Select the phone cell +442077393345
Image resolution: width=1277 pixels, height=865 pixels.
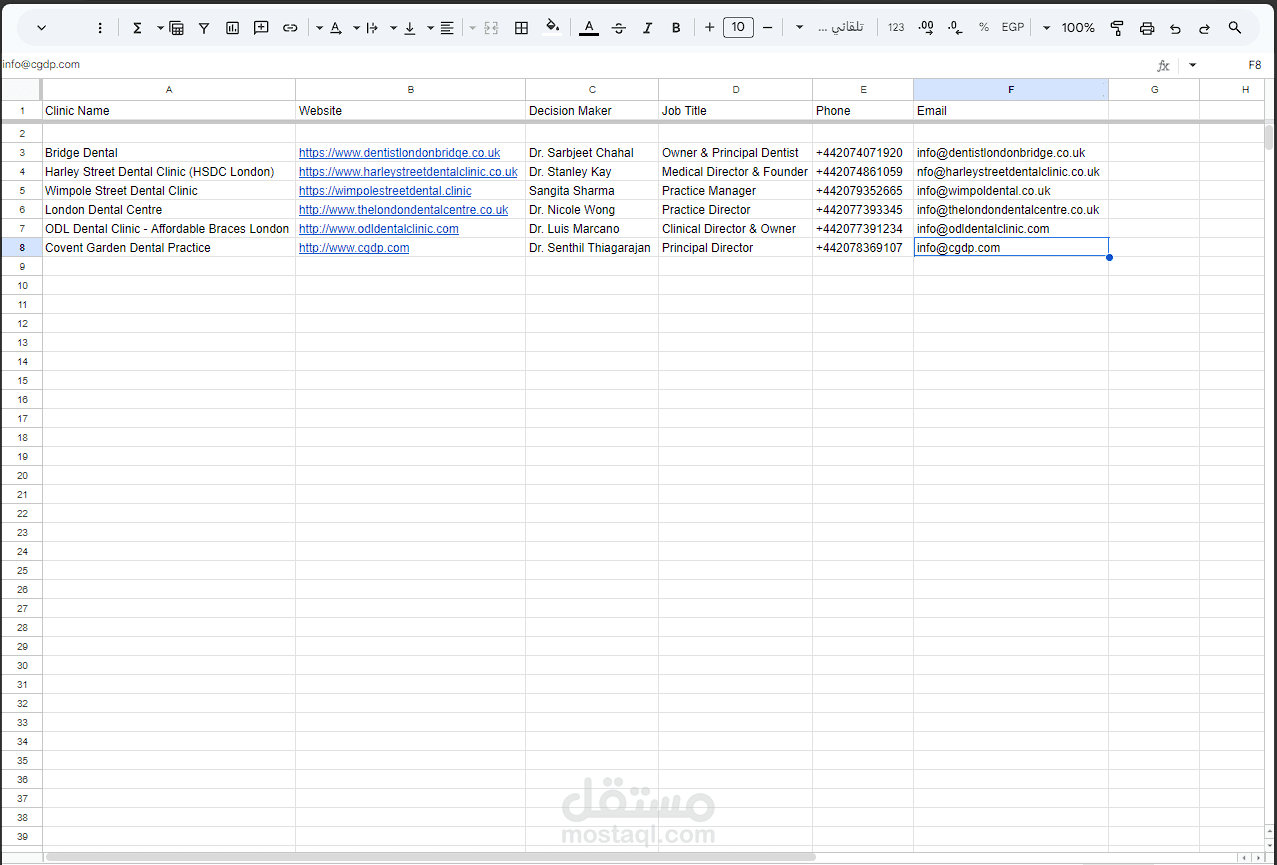click(863, 210)
